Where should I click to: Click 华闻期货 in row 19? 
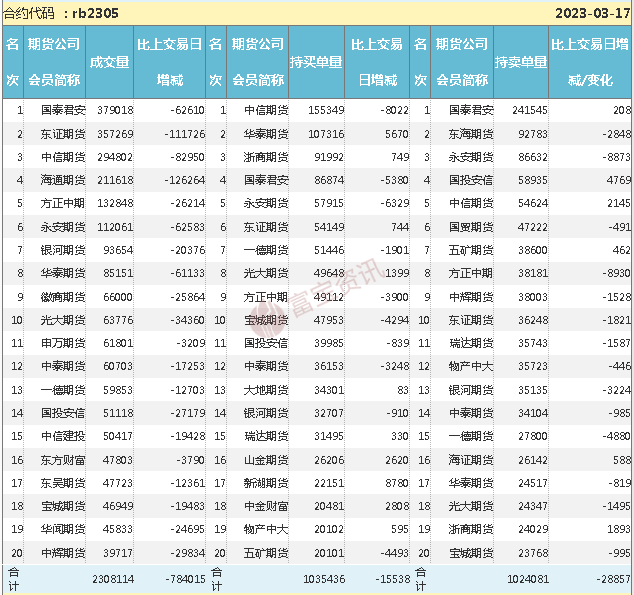[x=63, y=529]
